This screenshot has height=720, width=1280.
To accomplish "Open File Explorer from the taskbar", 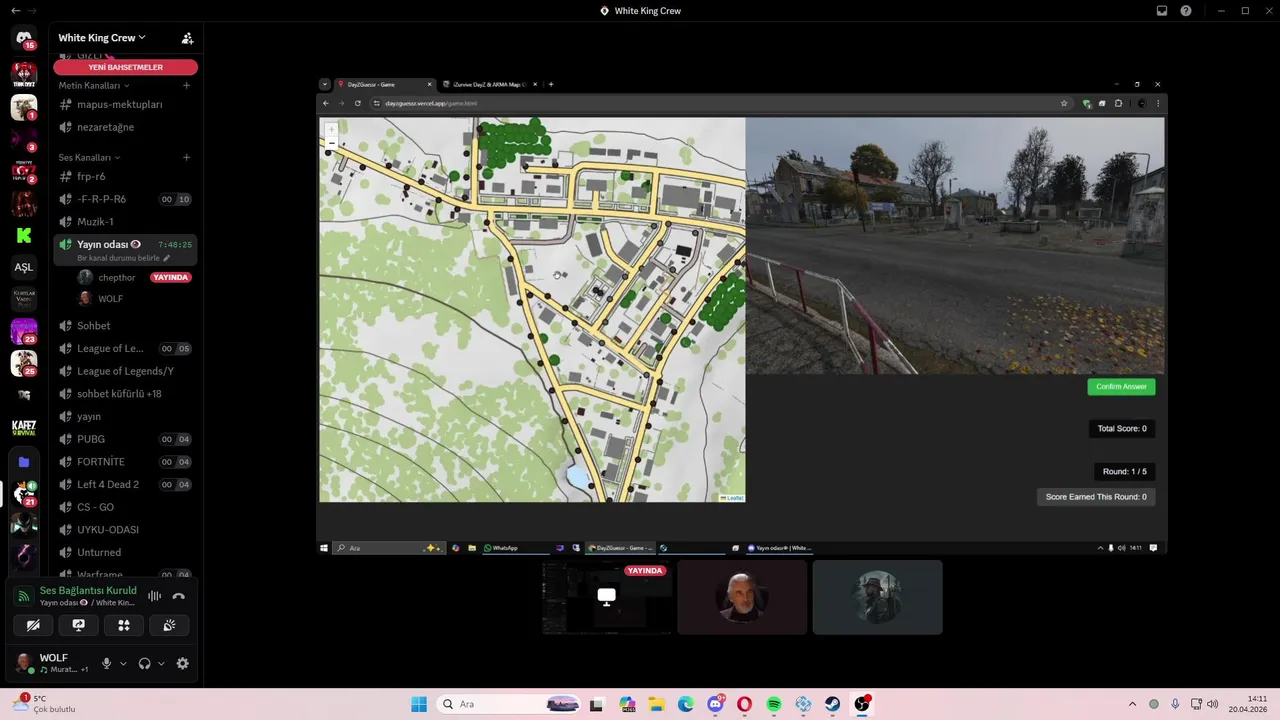I will point(656,704).
